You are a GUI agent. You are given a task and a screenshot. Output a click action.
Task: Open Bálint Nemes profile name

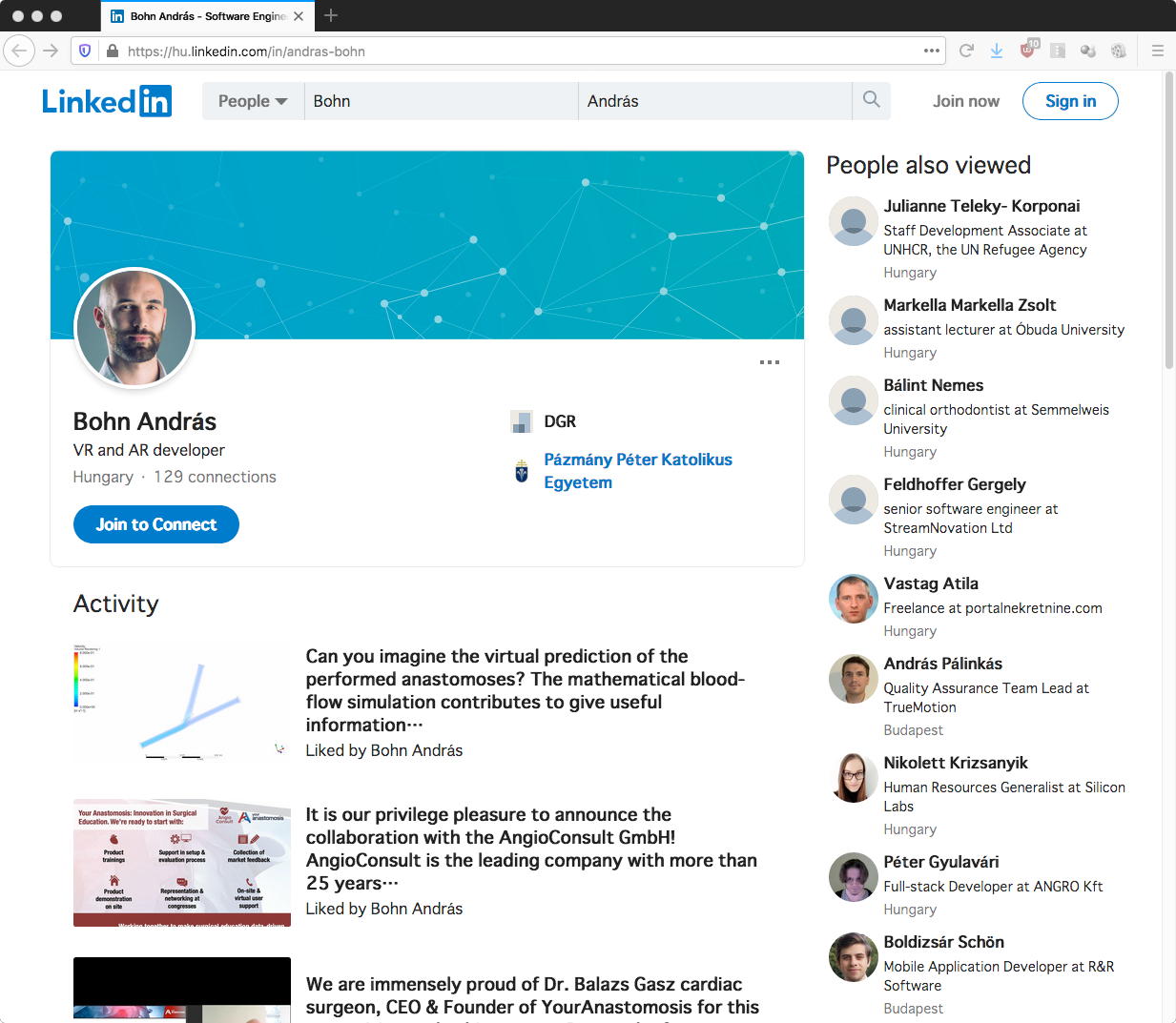click(x=934, y=385)
